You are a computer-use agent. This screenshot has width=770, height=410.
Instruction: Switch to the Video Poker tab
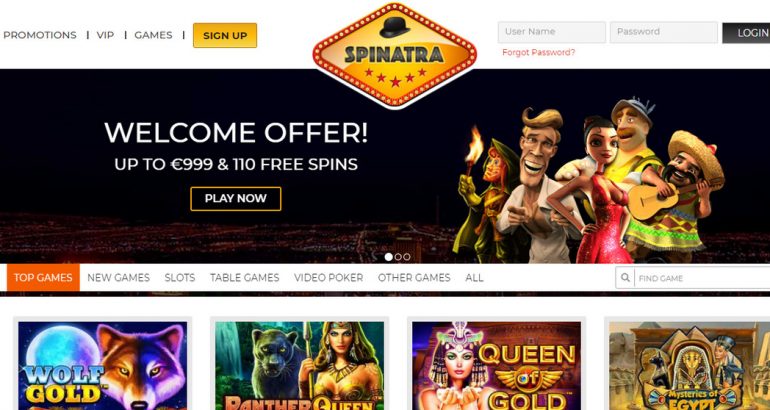point(329,278)
